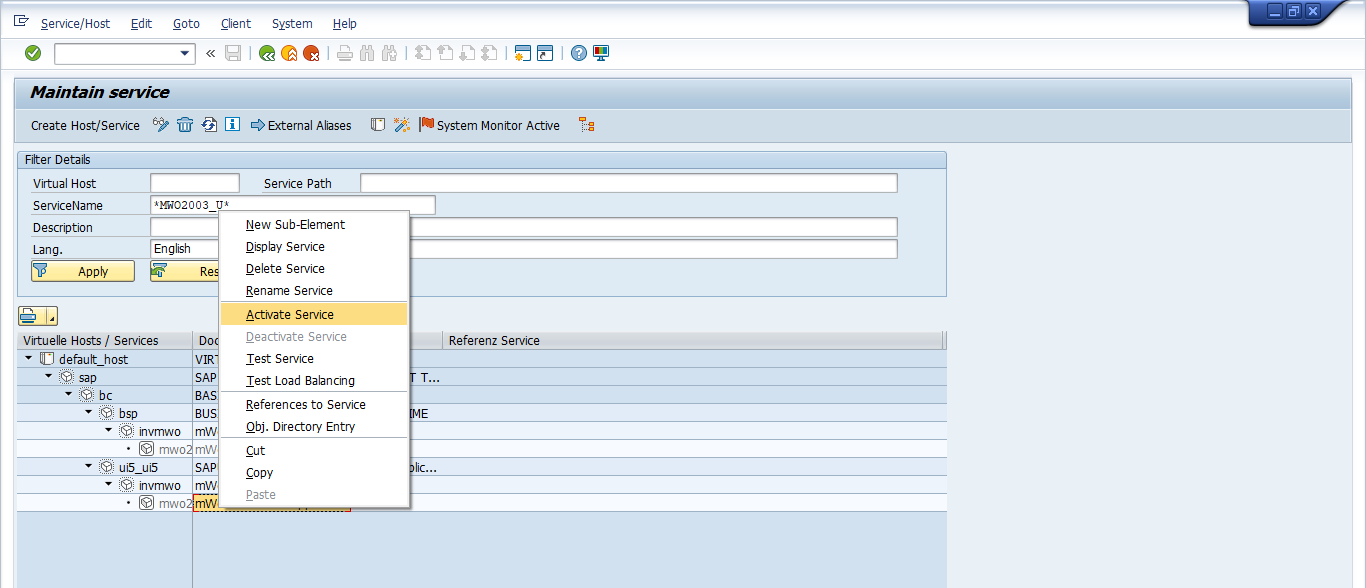The image size is (1366, 588).
Task: Click the magic wand icon
Action: point(401,125)
